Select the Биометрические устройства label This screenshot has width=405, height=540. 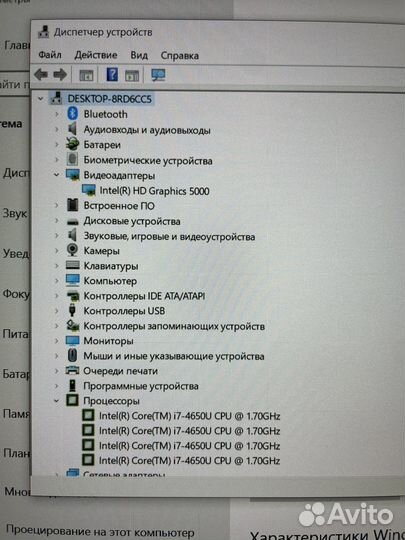coord(148,160)
